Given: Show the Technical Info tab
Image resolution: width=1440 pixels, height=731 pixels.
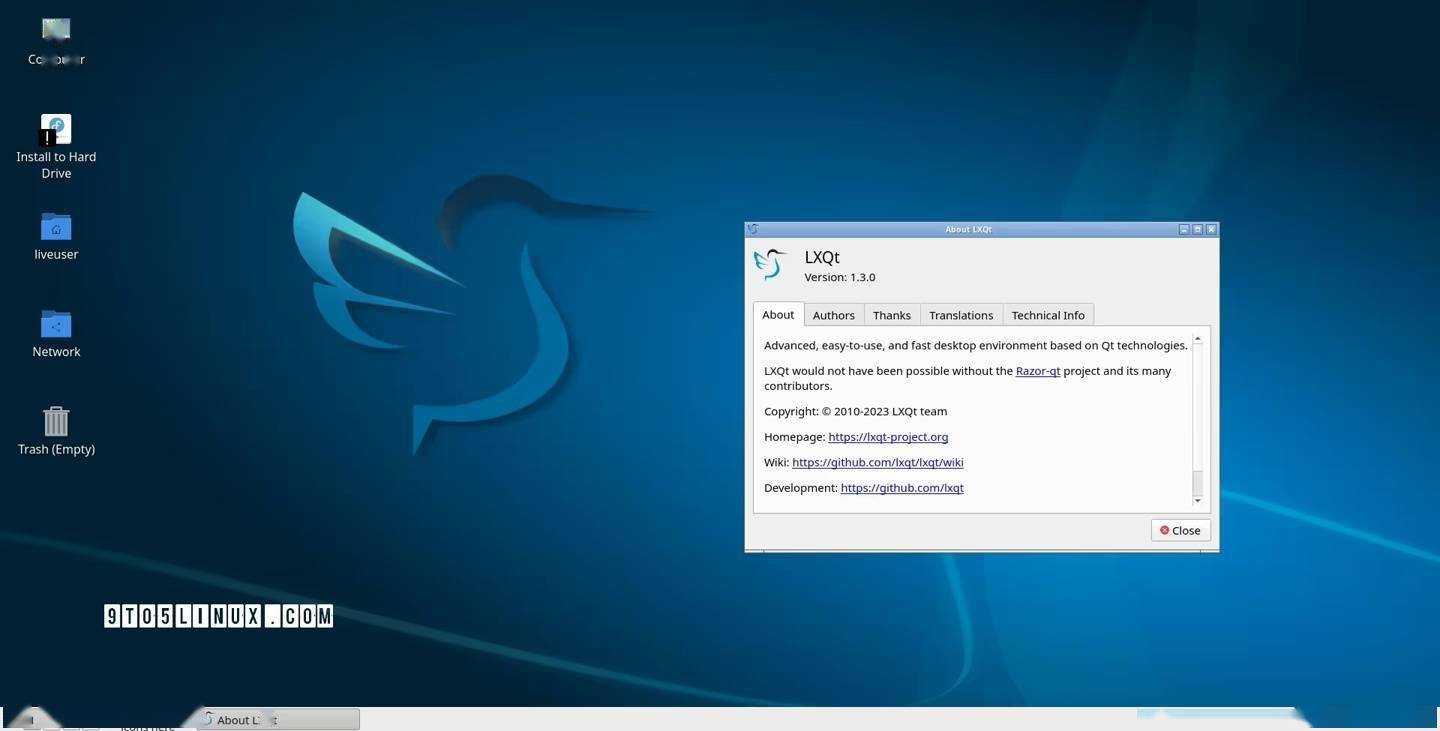Looking at the screenshot, I should pos(1048,315).
